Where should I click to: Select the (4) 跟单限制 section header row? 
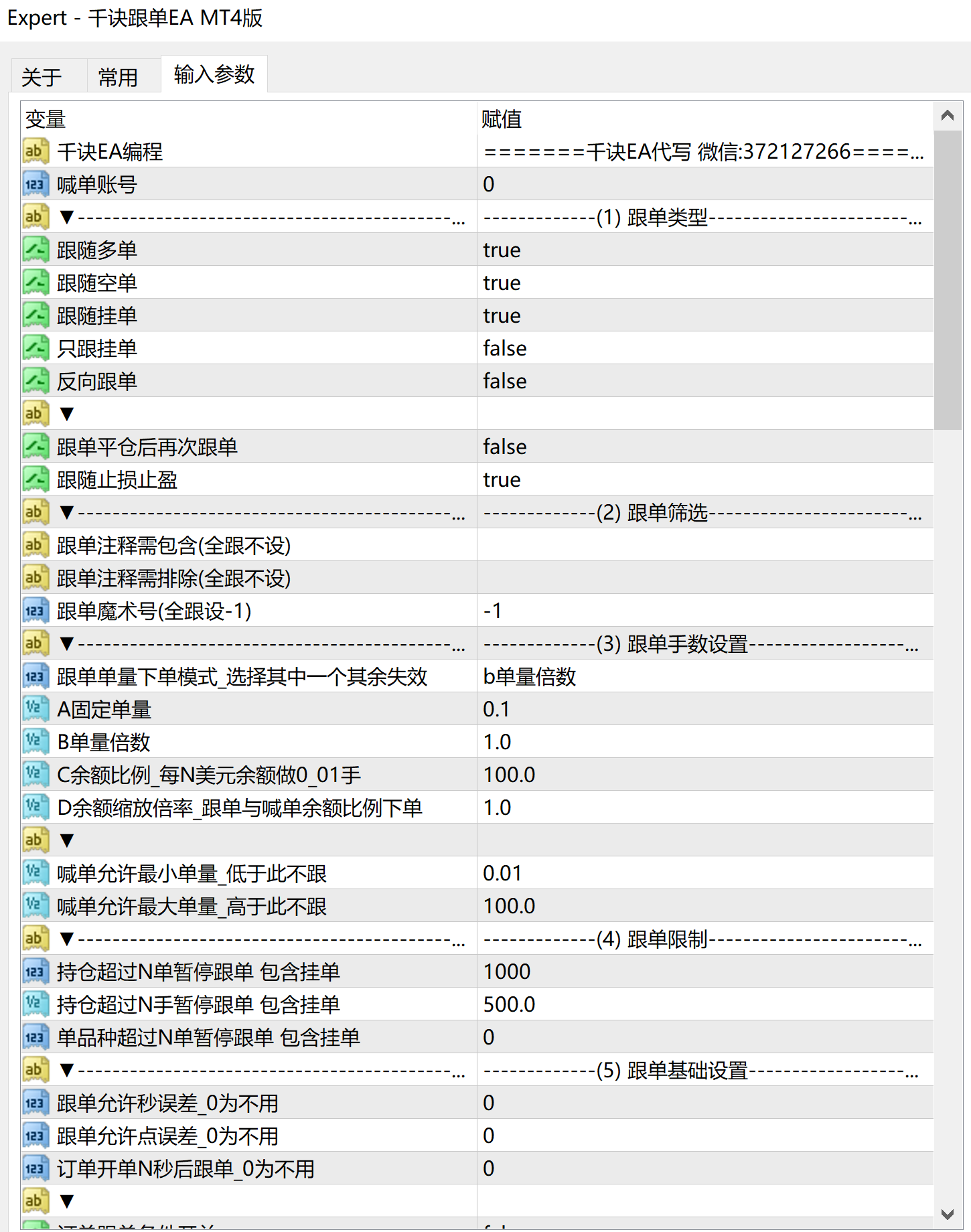pos(477,939)
